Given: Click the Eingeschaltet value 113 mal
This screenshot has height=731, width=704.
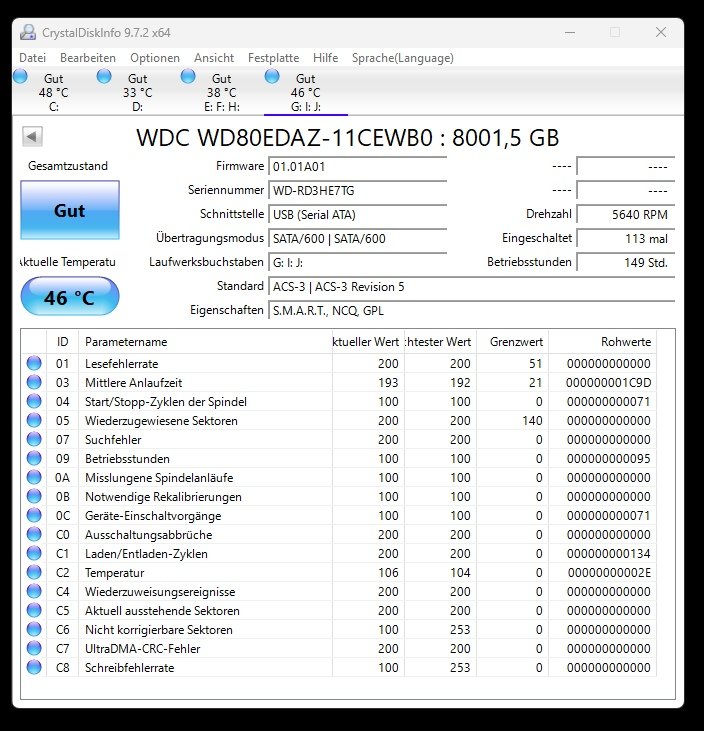Looking at the screenshot, I should coord(626,238).
